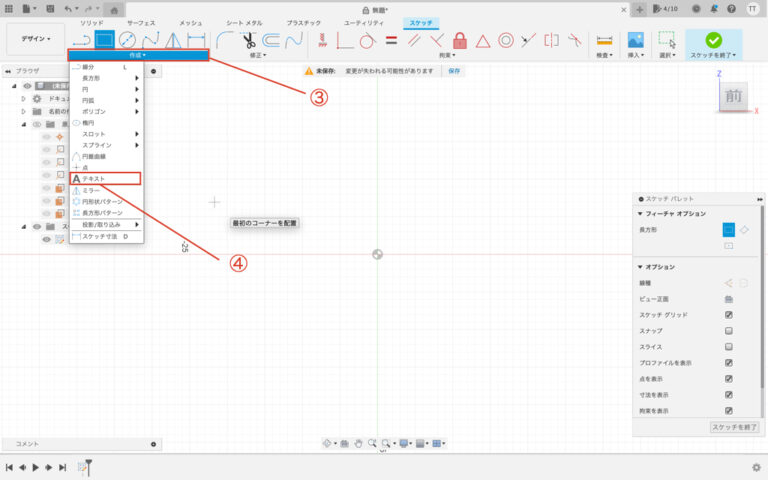Click the settings gear at bottom right
768x480 pixels.
pyautogui.click(x=756, y=467)
